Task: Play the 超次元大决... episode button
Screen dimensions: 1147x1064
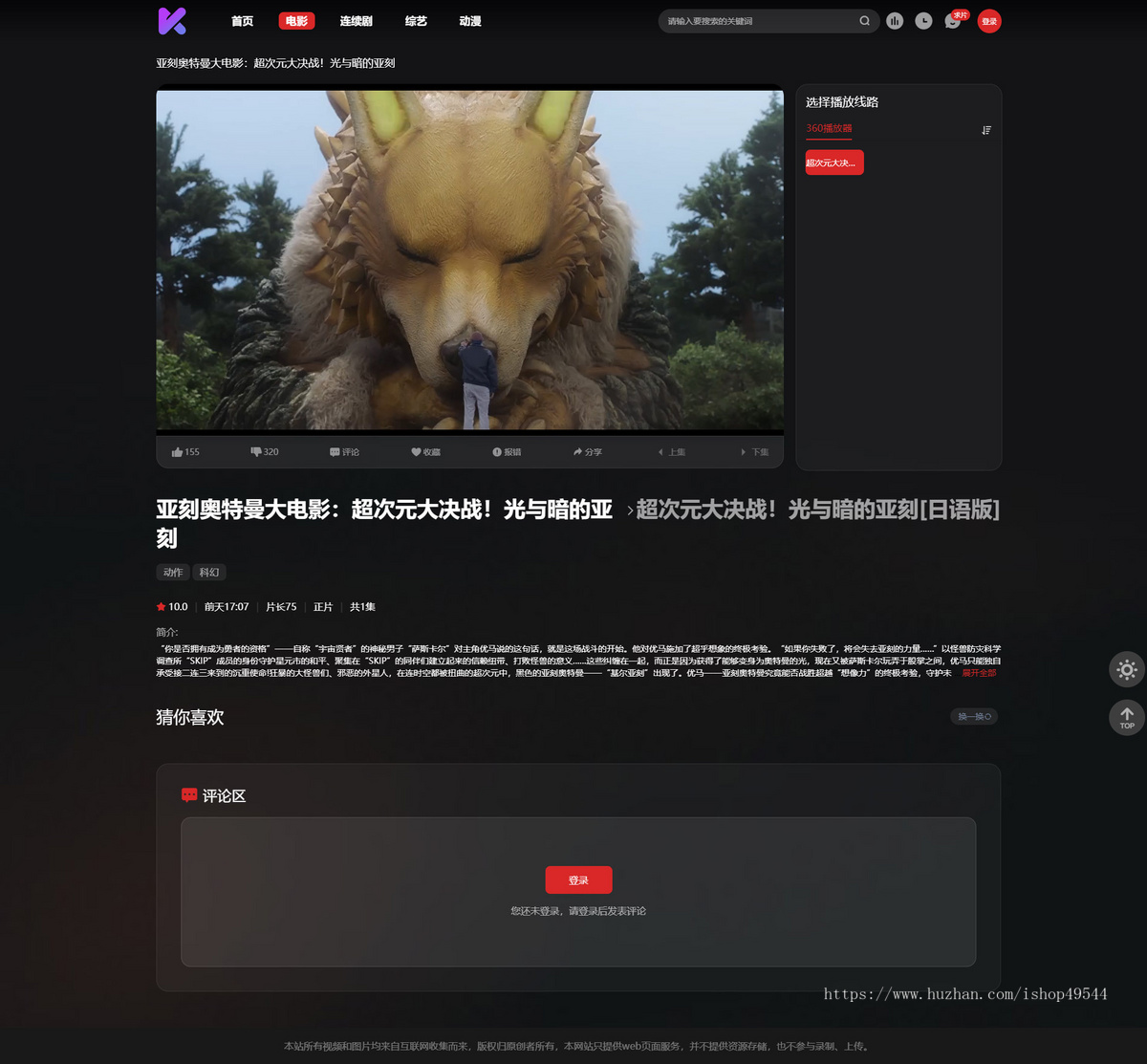Action: click(834, 163)
